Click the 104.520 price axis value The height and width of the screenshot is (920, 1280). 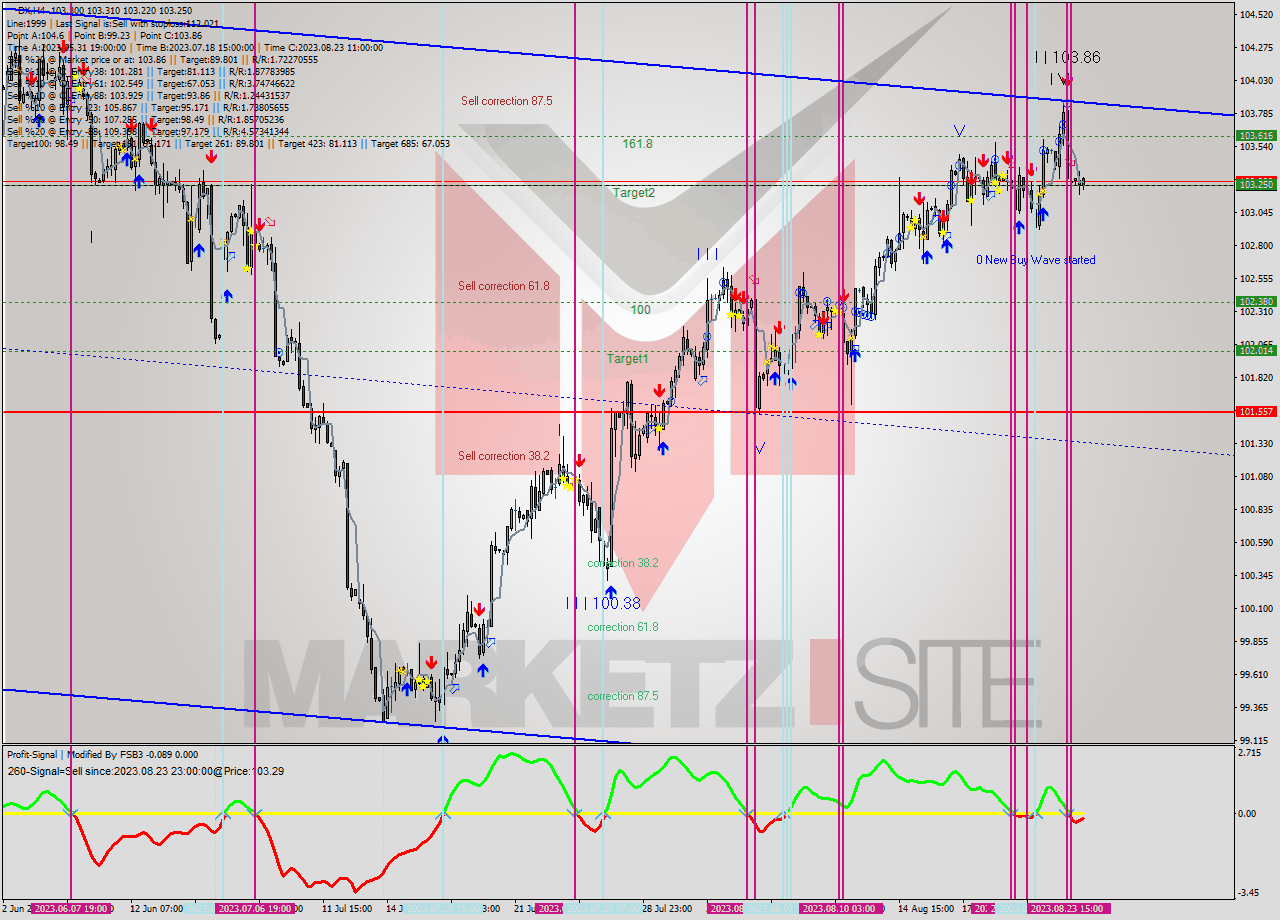(1255, 15)
